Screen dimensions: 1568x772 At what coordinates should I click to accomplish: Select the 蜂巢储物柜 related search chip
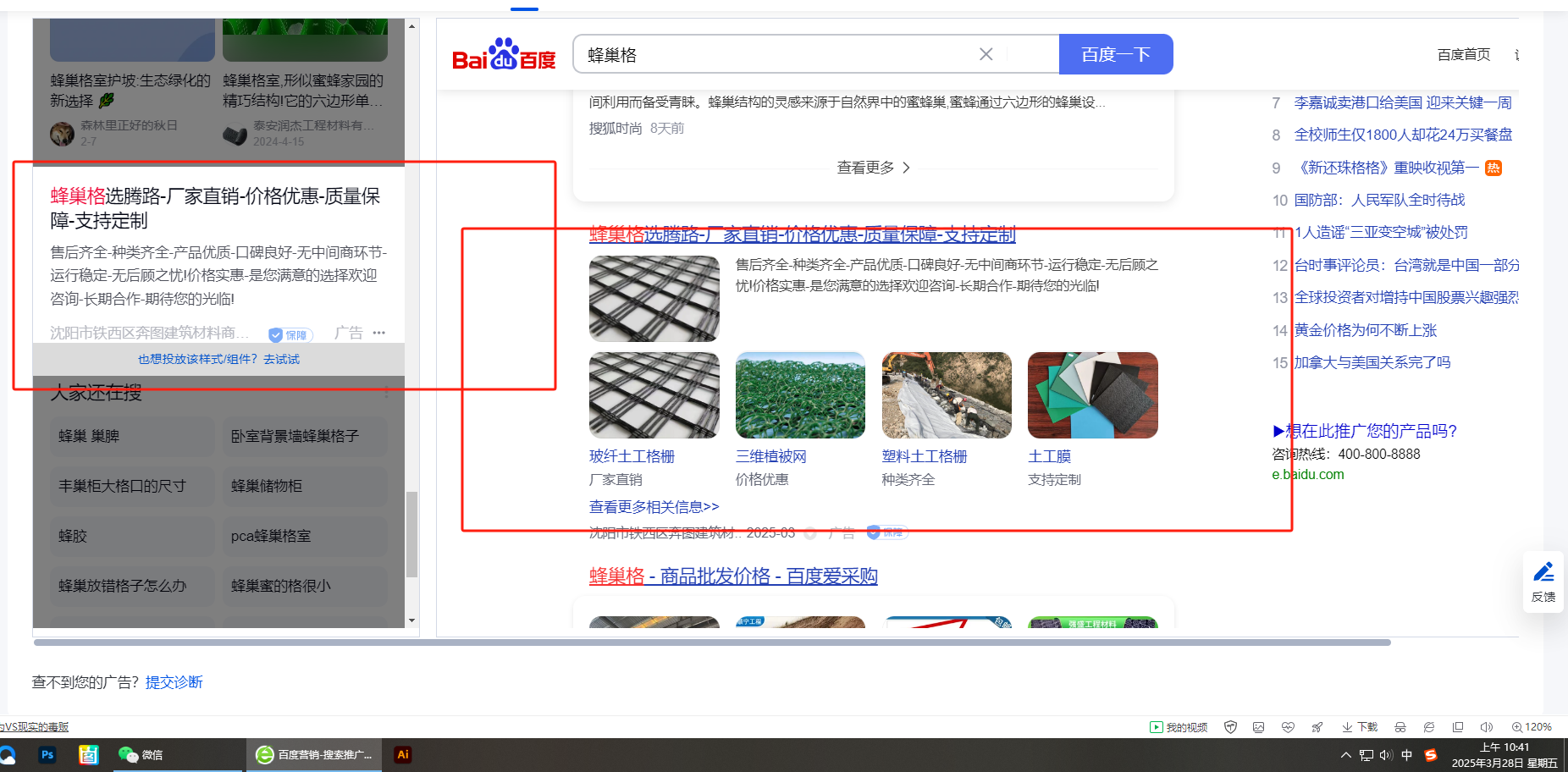(x=305, y=486)
